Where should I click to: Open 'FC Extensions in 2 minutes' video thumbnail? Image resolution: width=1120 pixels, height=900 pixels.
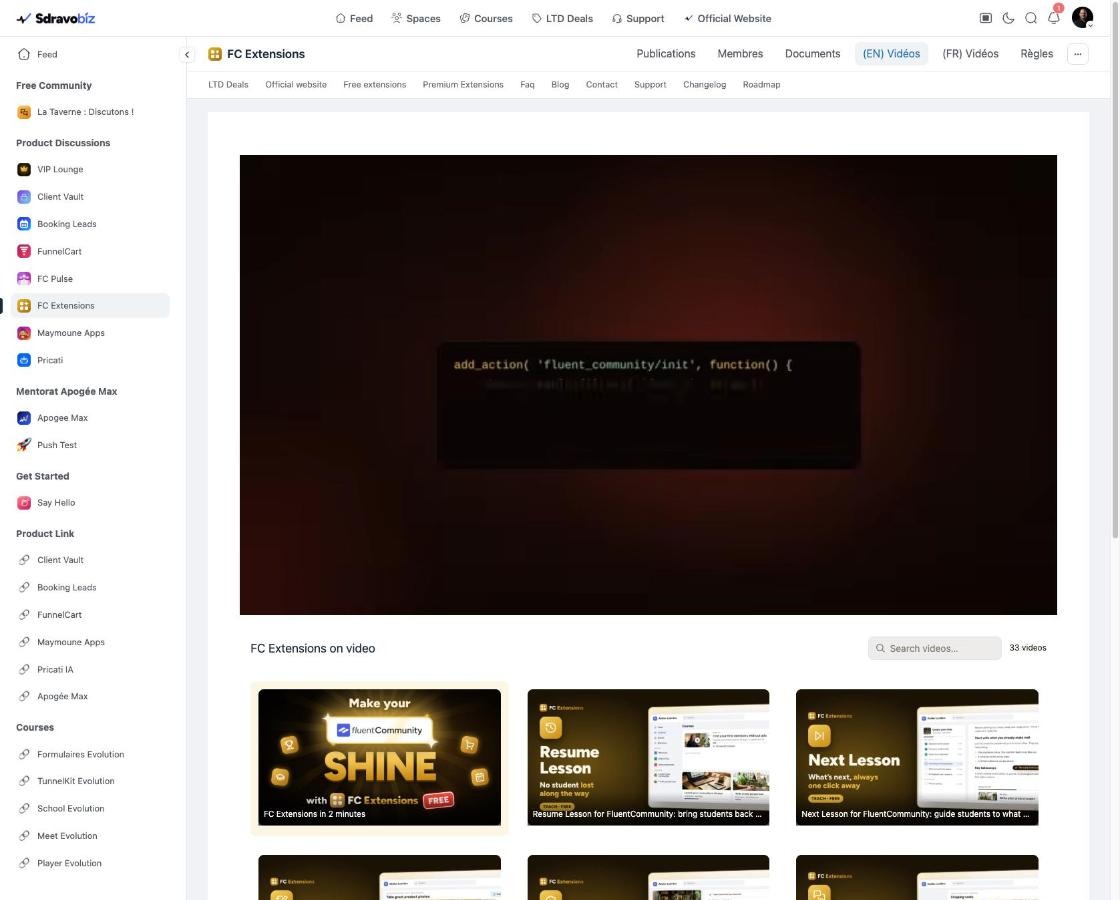[x=379, y=757]
